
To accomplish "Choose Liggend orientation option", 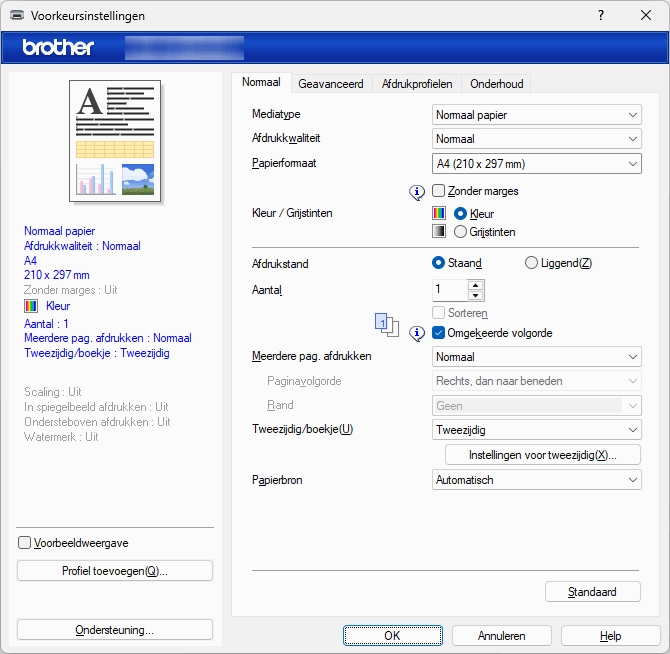I will (531, 263).
